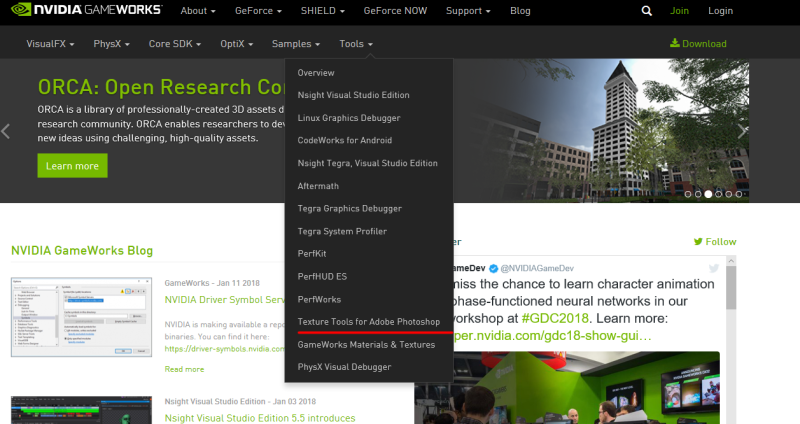
Task: Click Read more under driver symbols post
Action: click(184, 369)
